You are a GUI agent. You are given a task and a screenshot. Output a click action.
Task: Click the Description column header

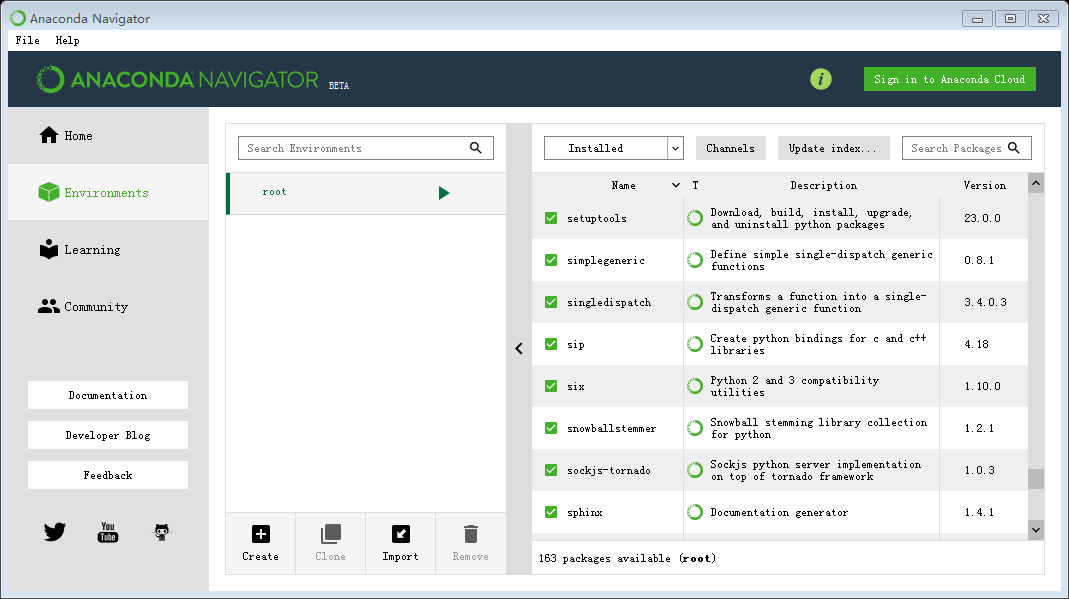click(824, 185)
